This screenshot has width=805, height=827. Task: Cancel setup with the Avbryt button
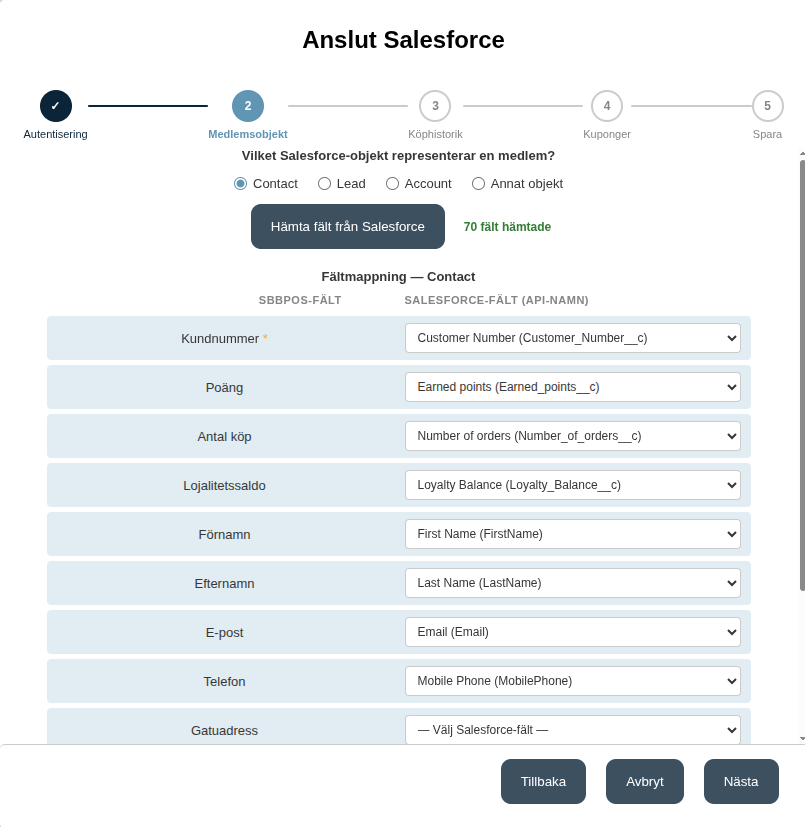(645, 782)
